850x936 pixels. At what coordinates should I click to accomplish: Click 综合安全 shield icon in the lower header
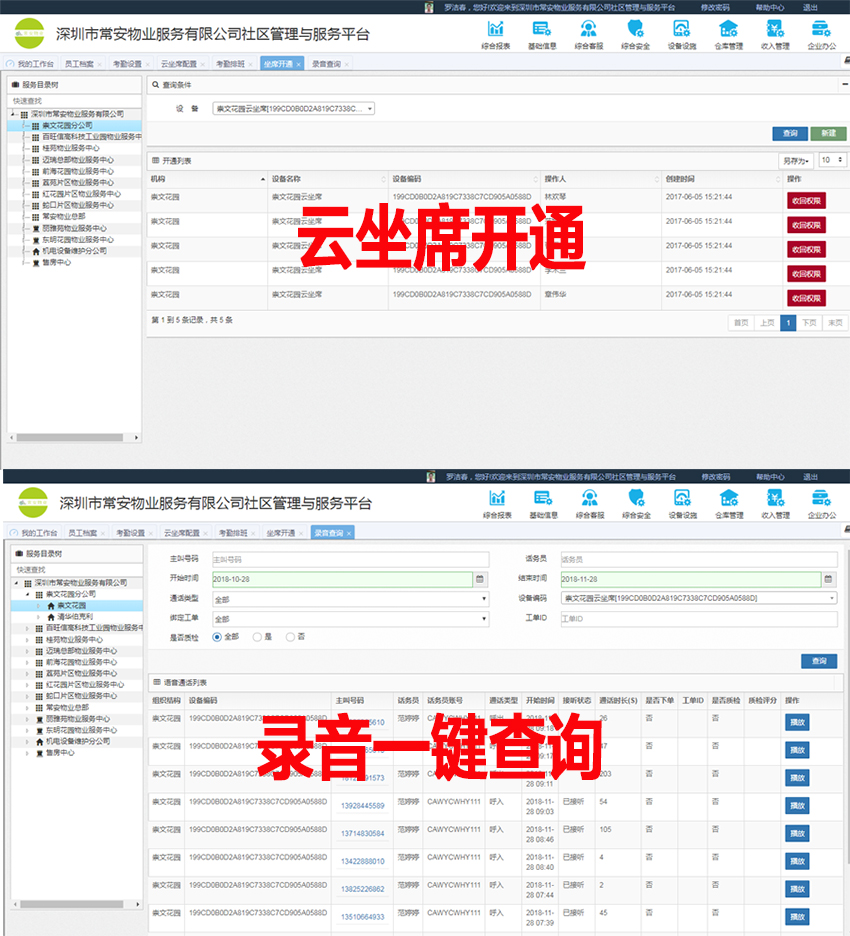[x=635, y=502]
